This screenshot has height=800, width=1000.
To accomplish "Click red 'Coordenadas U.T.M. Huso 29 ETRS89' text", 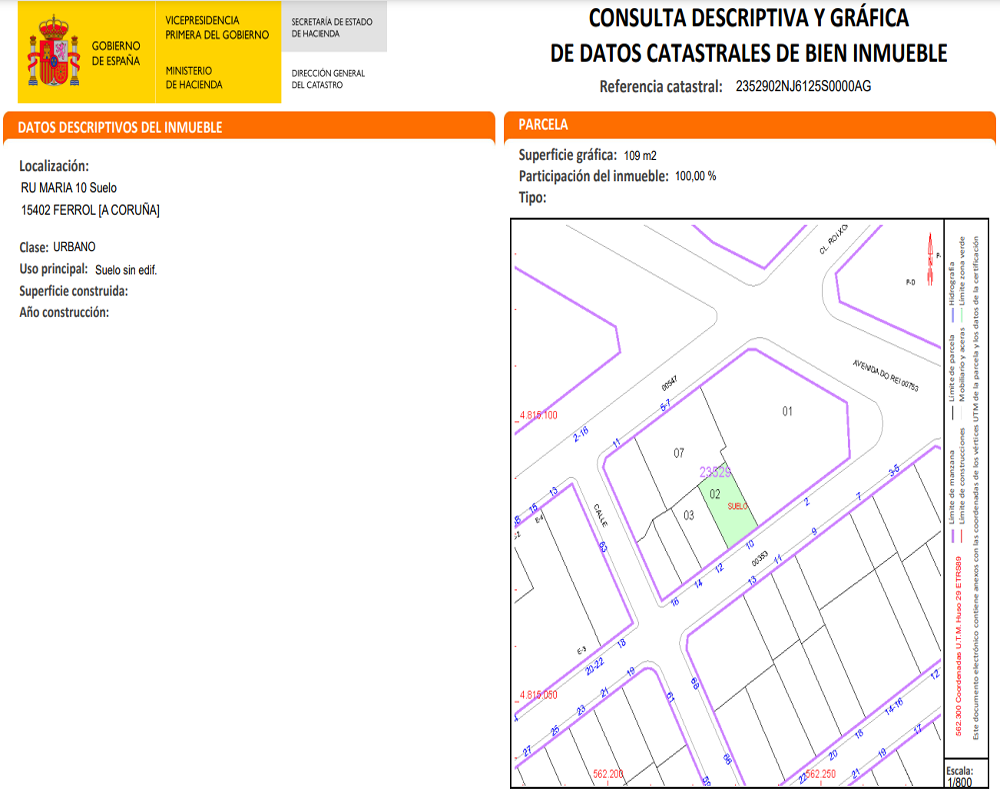I will [x=958, y=646].
